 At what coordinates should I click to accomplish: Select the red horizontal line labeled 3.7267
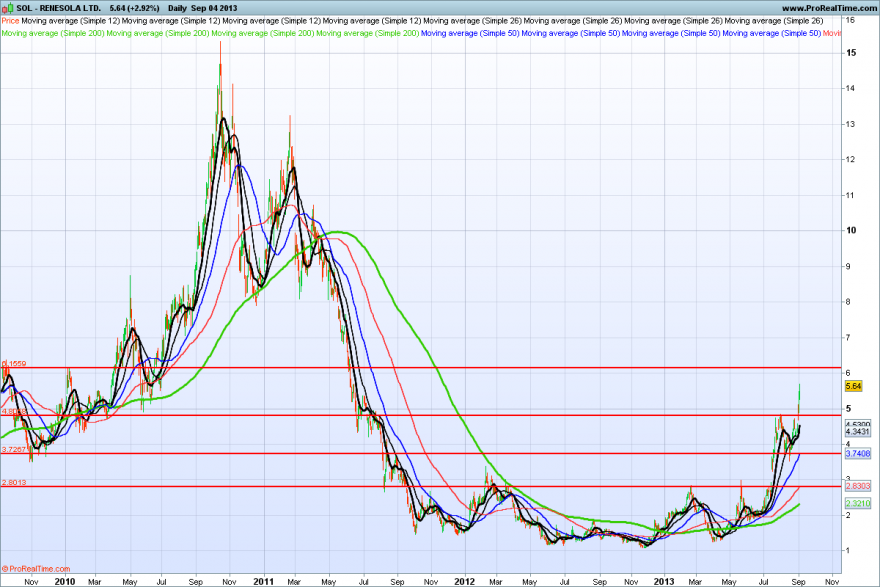(421, 453)
